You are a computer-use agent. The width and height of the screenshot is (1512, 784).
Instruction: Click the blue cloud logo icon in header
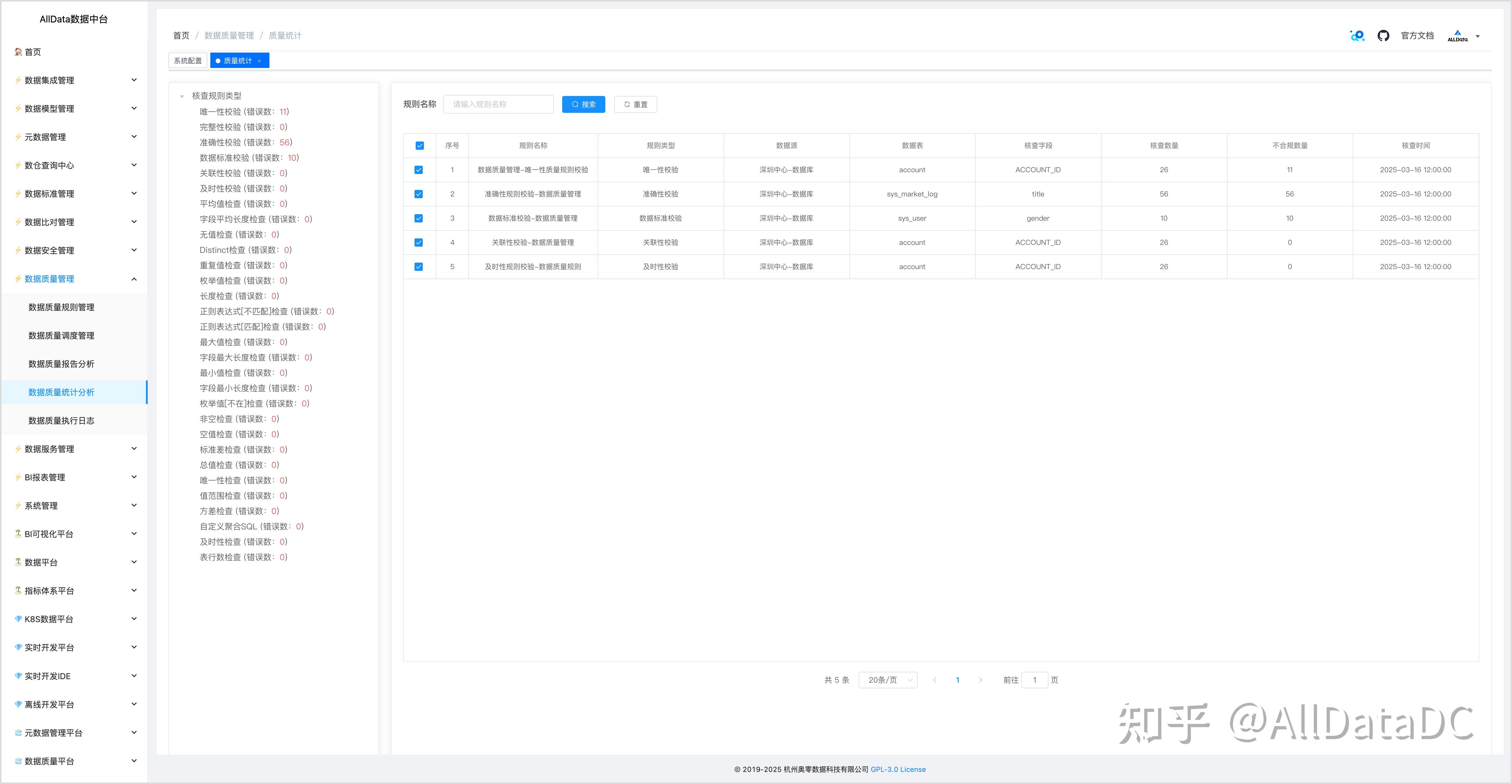1356,36
